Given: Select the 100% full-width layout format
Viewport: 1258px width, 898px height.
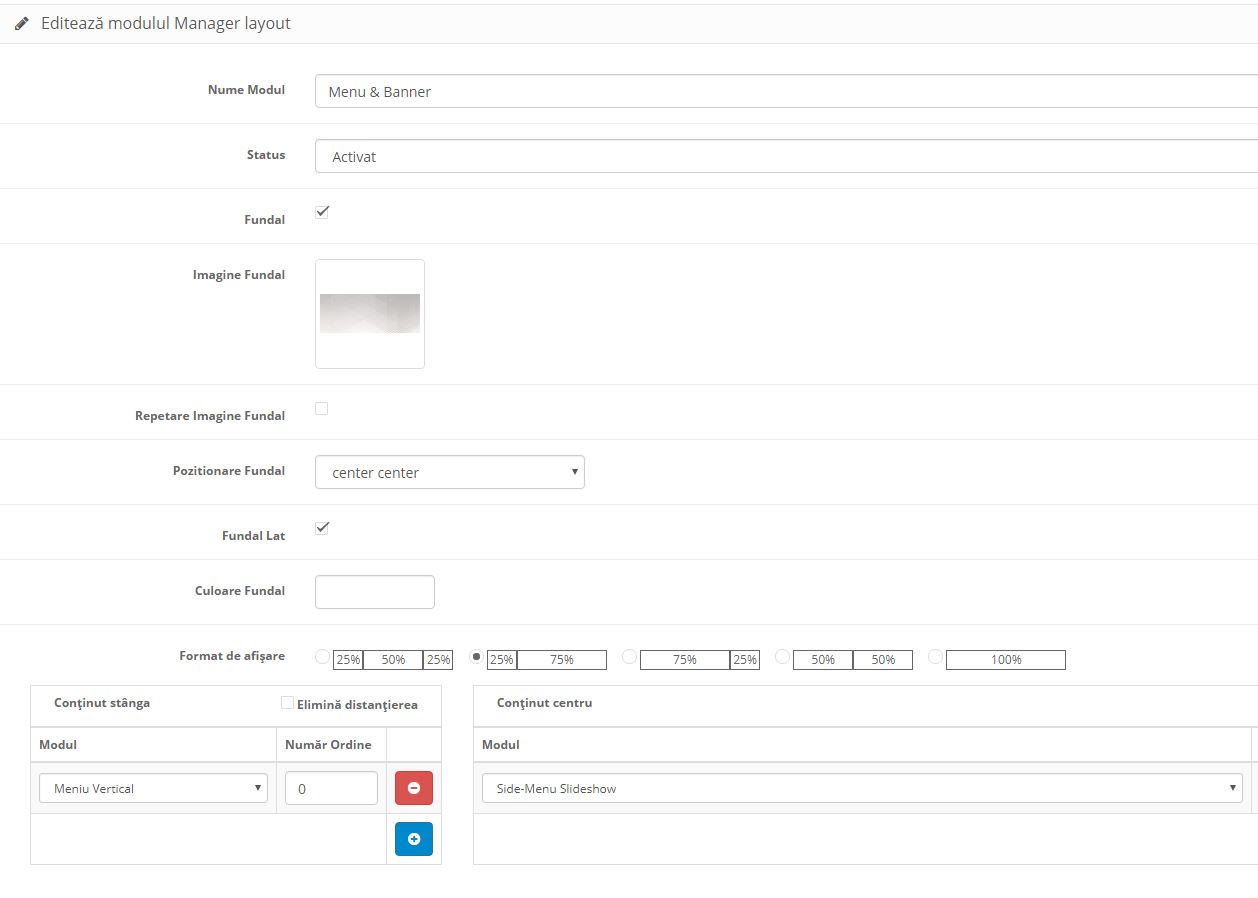Looking at the screenshot, I should click(935, 657).
